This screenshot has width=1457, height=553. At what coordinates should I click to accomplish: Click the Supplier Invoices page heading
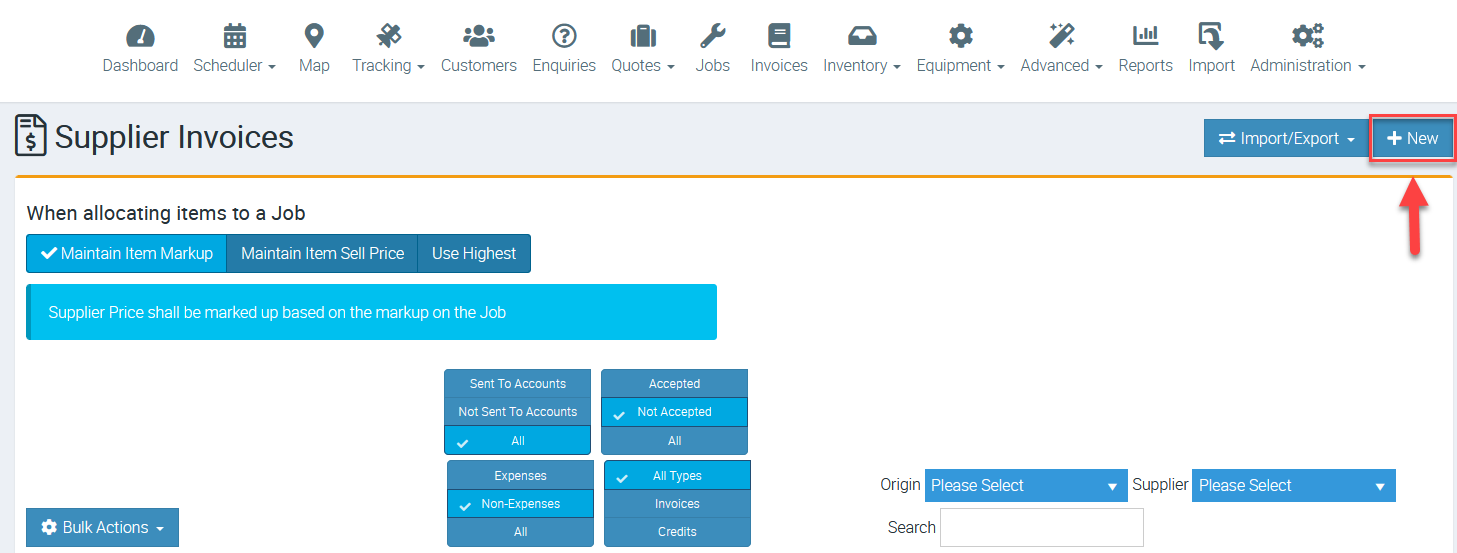174,137
